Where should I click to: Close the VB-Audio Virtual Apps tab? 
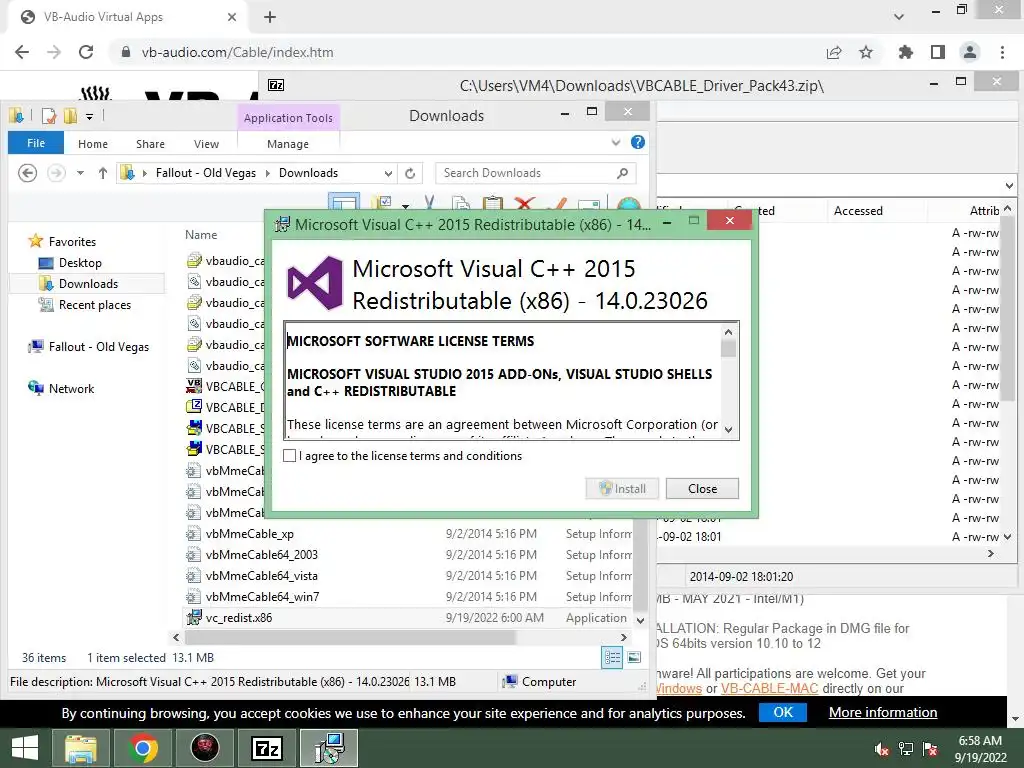click(x=232, y=17)
